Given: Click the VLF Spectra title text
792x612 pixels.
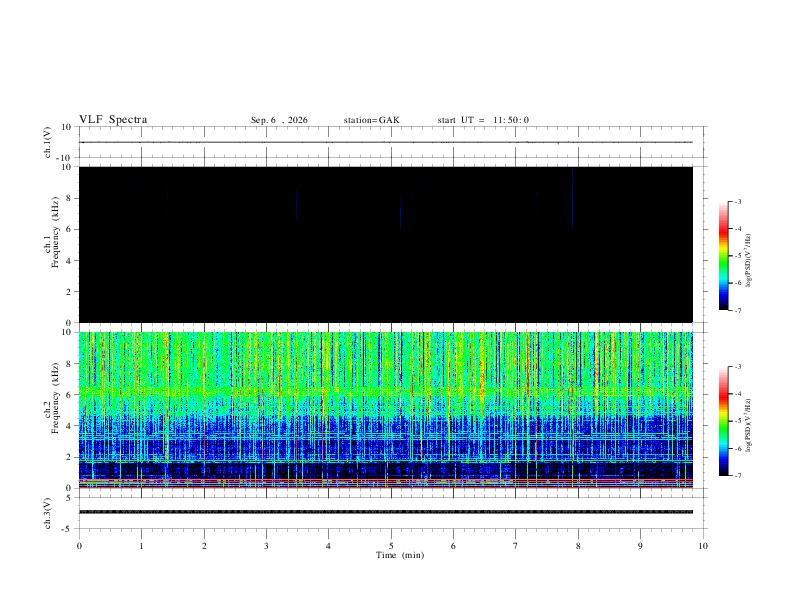Looking at the screenshot, I should (x=113, y=120).
